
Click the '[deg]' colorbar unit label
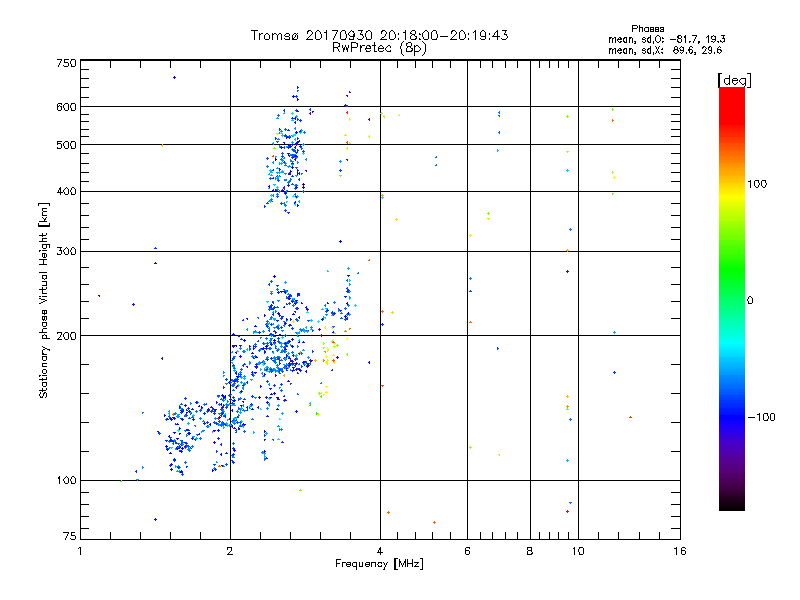734,80
